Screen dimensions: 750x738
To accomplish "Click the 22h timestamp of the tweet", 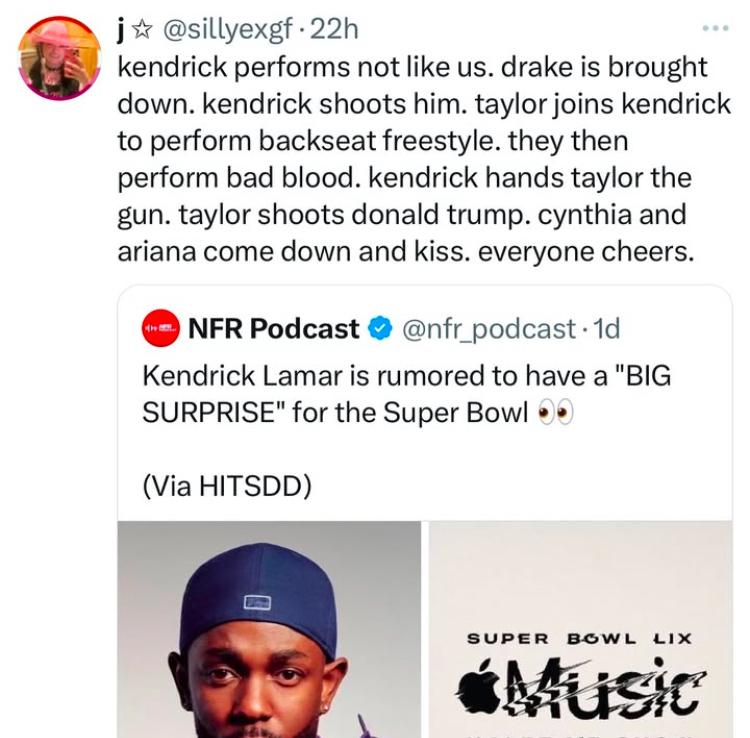I will pos(334,30).
